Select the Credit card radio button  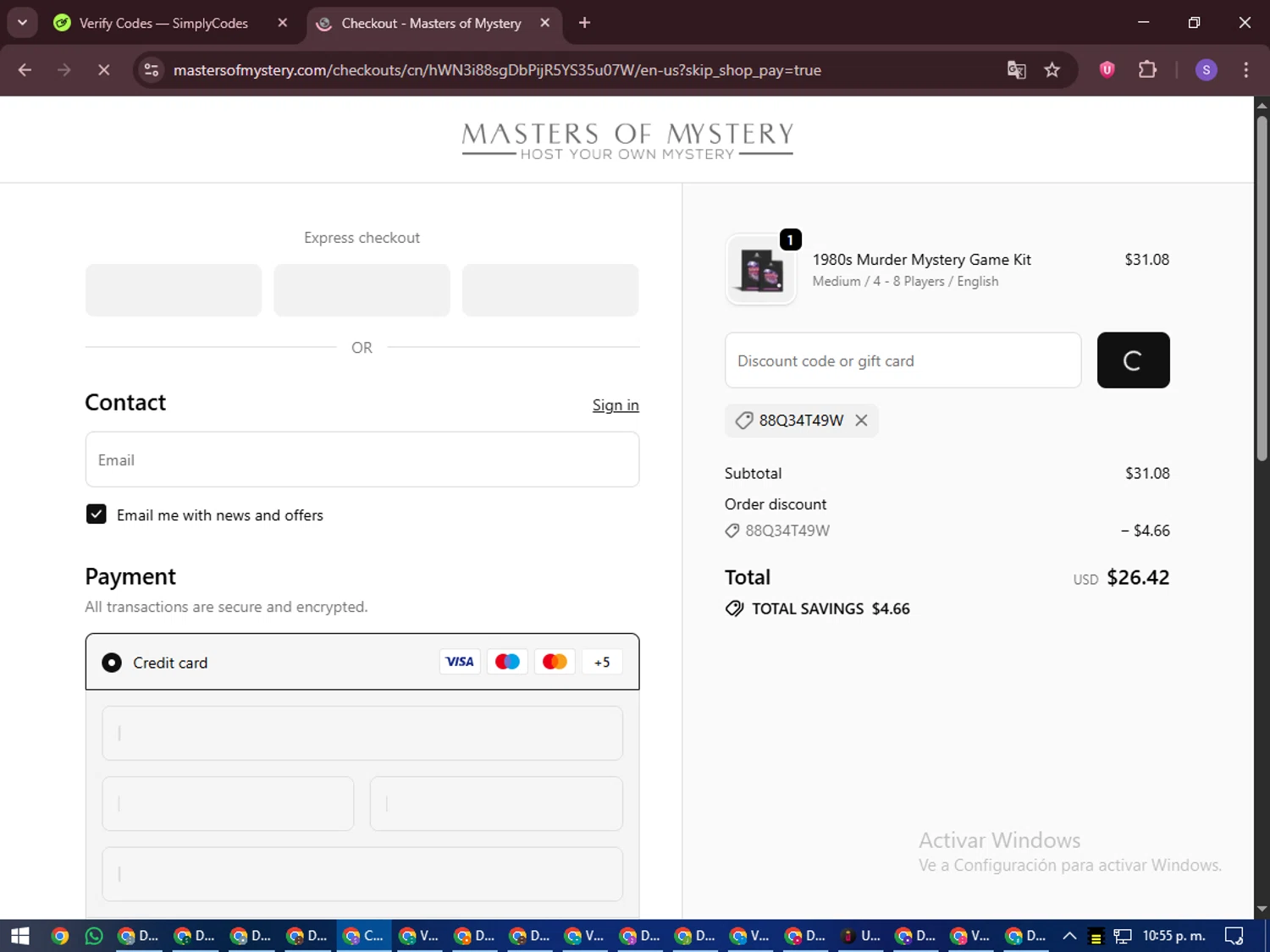(x=112, y=663)
